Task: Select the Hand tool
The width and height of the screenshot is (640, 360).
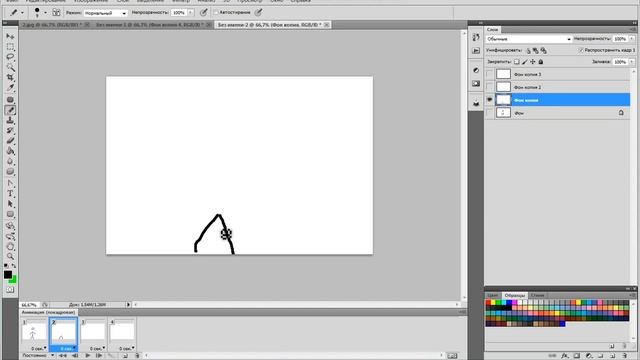Action: [x=10, y=246]
